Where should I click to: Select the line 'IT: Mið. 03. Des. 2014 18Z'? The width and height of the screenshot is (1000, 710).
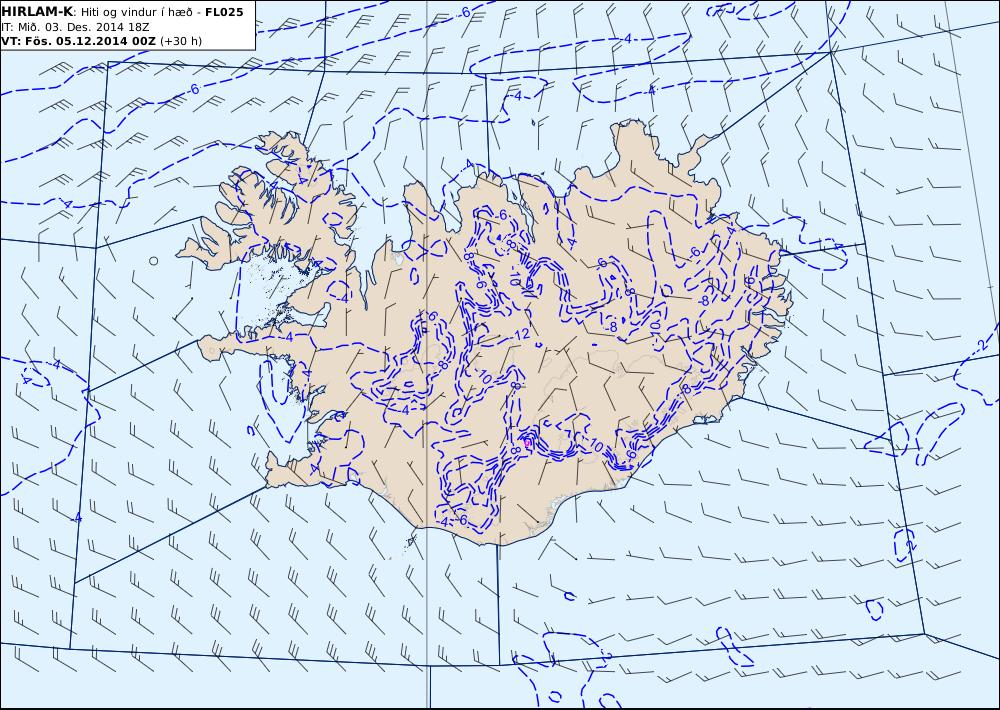(75, 27)
